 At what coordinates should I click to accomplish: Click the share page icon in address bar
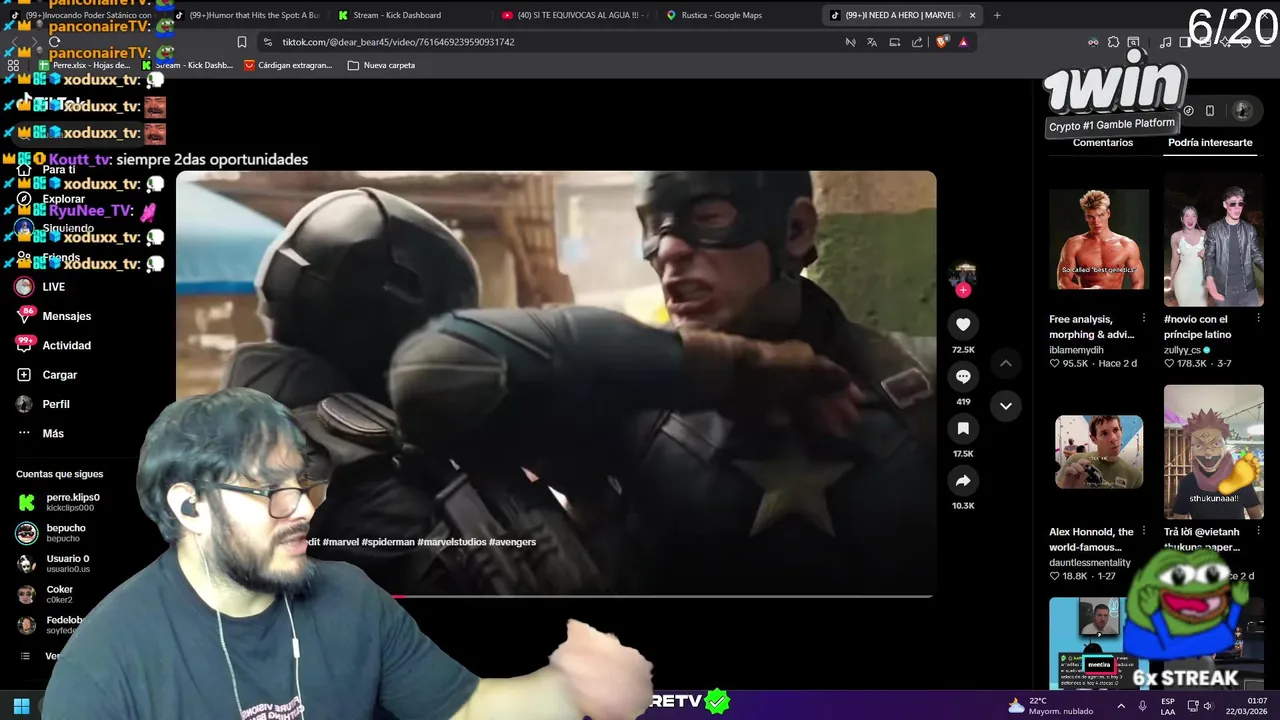917,42
